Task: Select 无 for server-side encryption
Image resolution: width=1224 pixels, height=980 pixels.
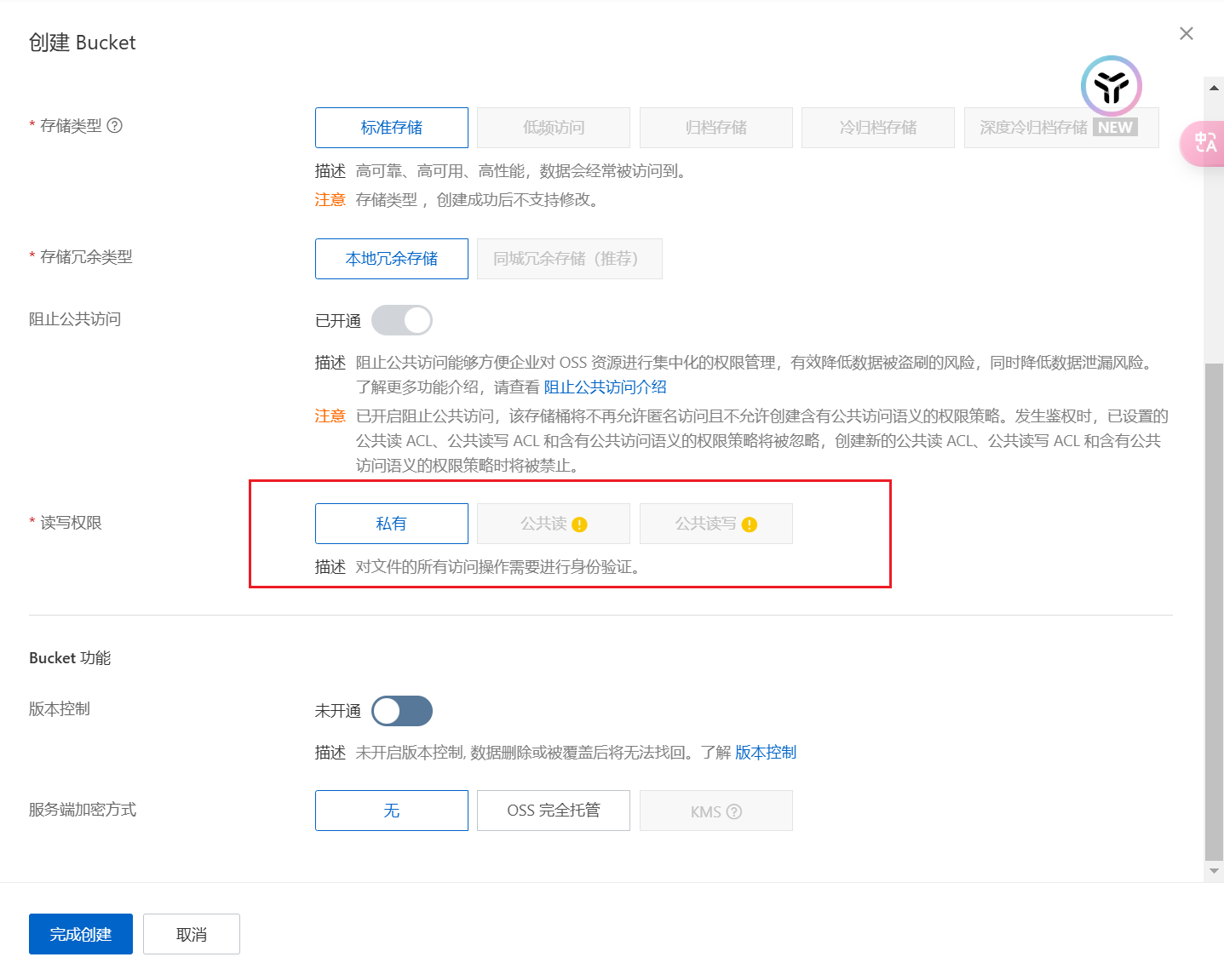Action: [392, 811]
